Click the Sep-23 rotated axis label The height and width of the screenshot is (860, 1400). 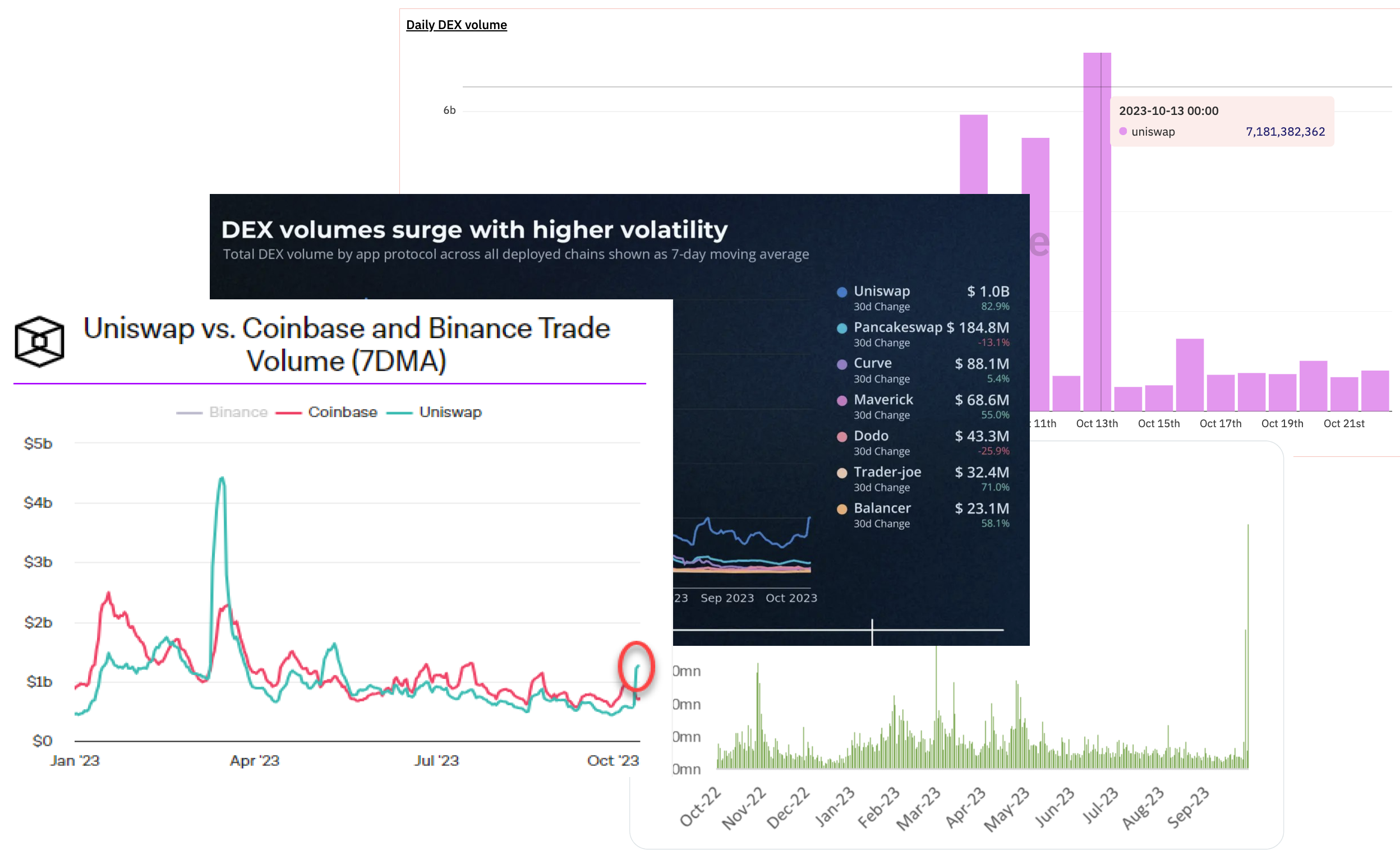[x=1188, y=807]
